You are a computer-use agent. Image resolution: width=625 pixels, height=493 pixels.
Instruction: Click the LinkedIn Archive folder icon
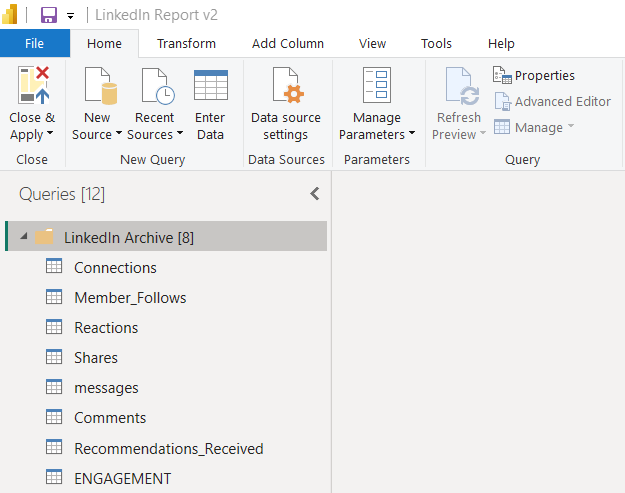pyautogui.click(x=44, y=236)
